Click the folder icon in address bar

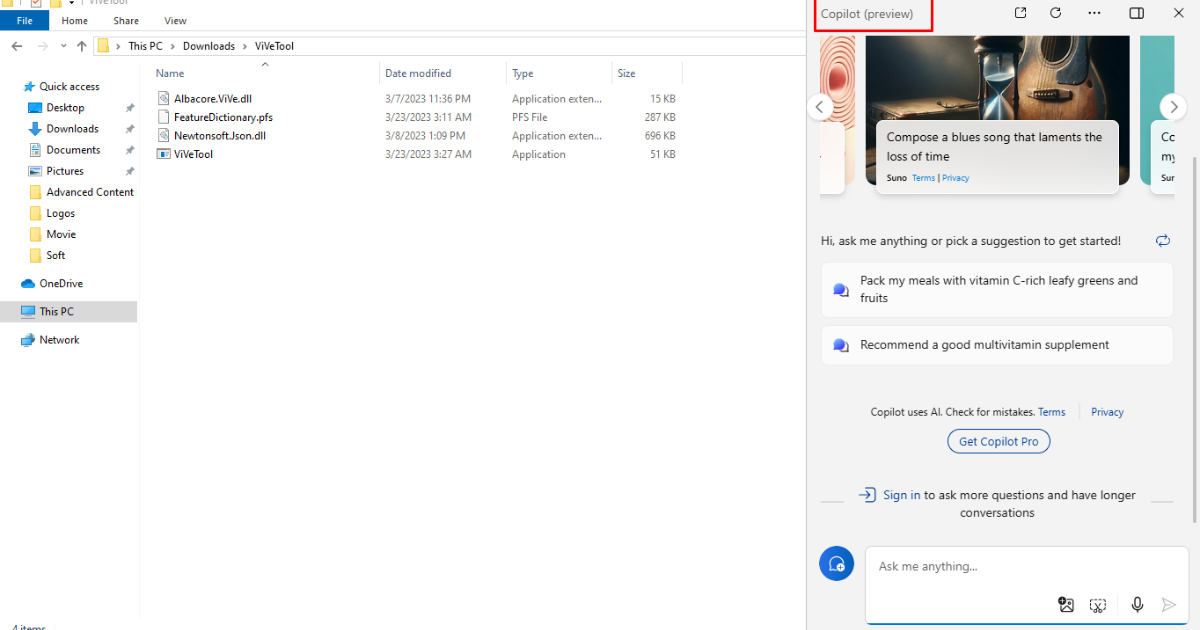point(103,46)
